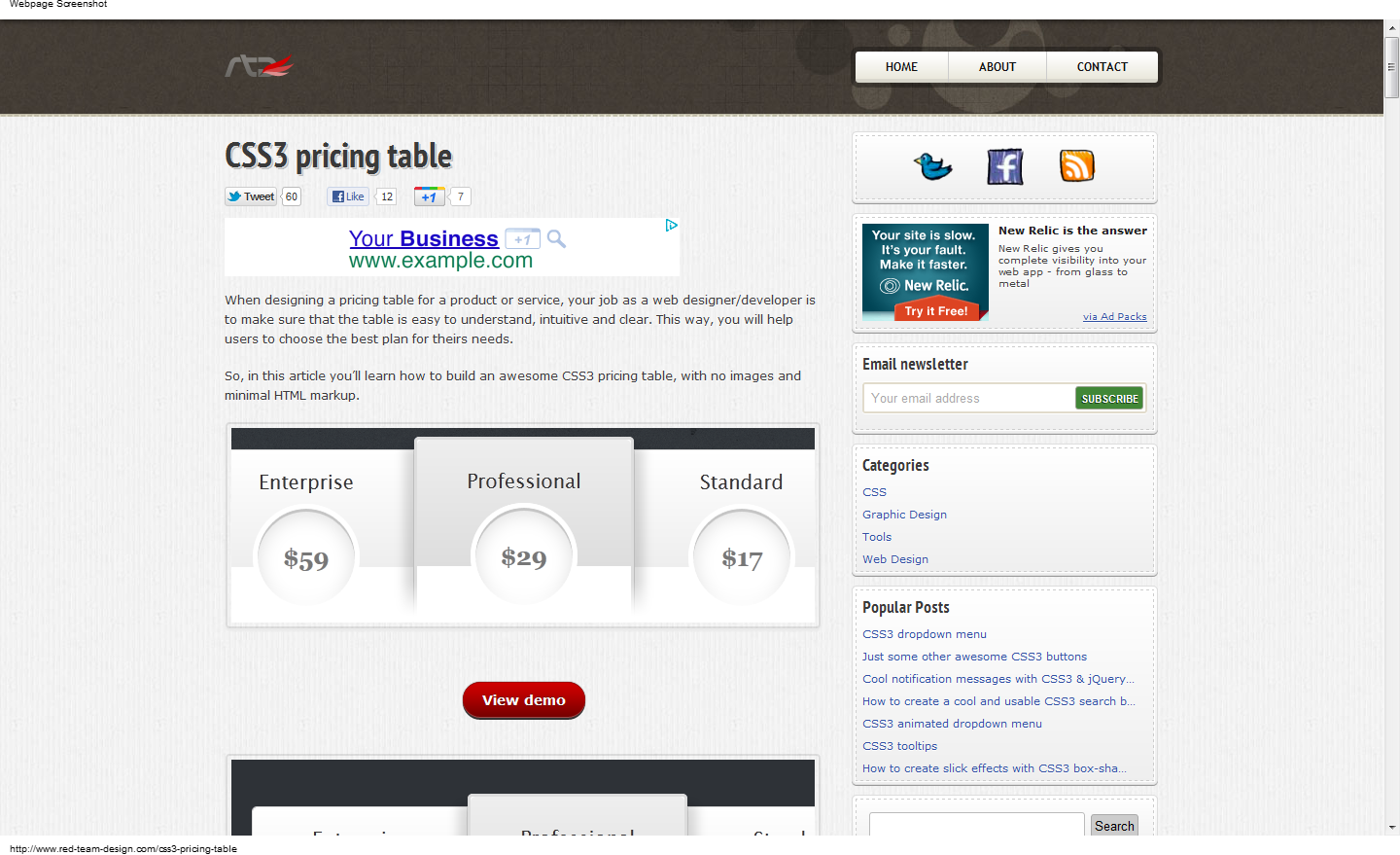
Task: Open the HOME navigation item
Action: (x=901, y=67)
